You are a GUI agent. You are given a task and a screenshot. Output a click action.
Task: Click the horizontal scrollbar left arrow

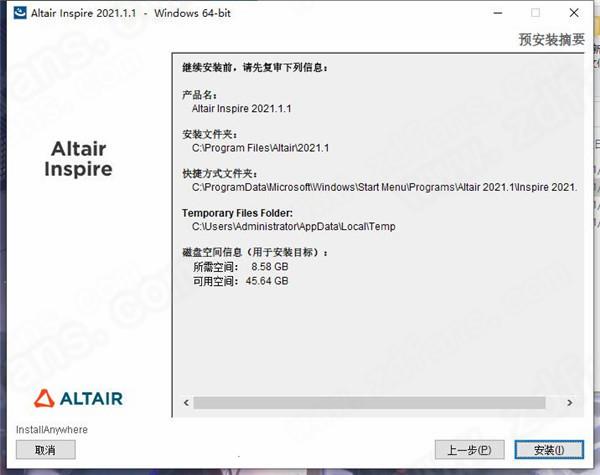pos(186,403)
